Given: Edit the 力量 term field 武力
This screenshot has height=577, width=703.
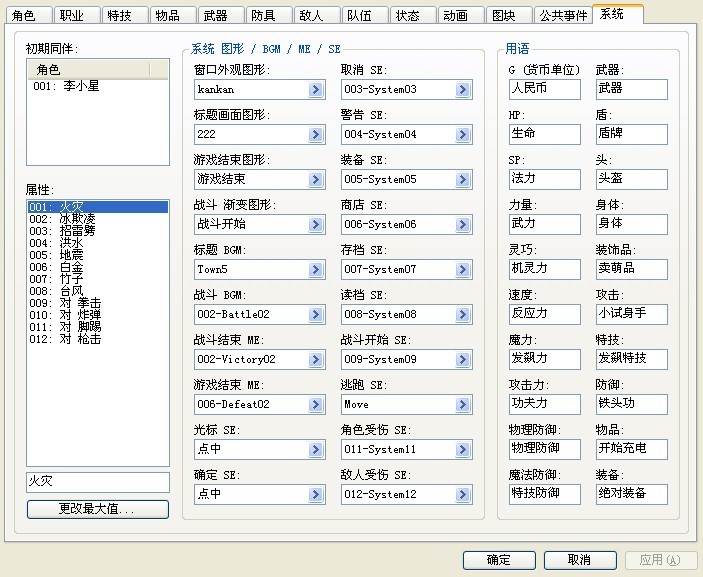Looking at the screenshot, I should tap(544, 224).
